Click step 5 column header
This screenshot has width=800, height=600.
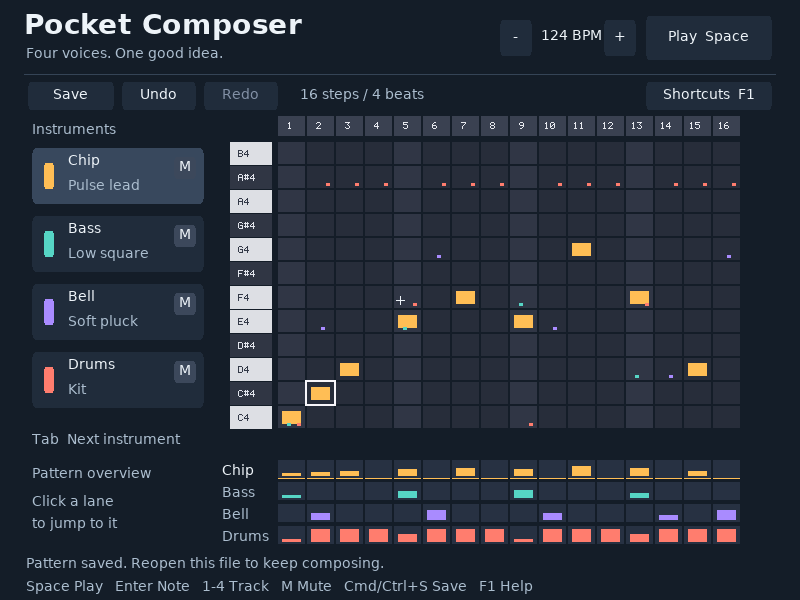click(x=407, y=126)
